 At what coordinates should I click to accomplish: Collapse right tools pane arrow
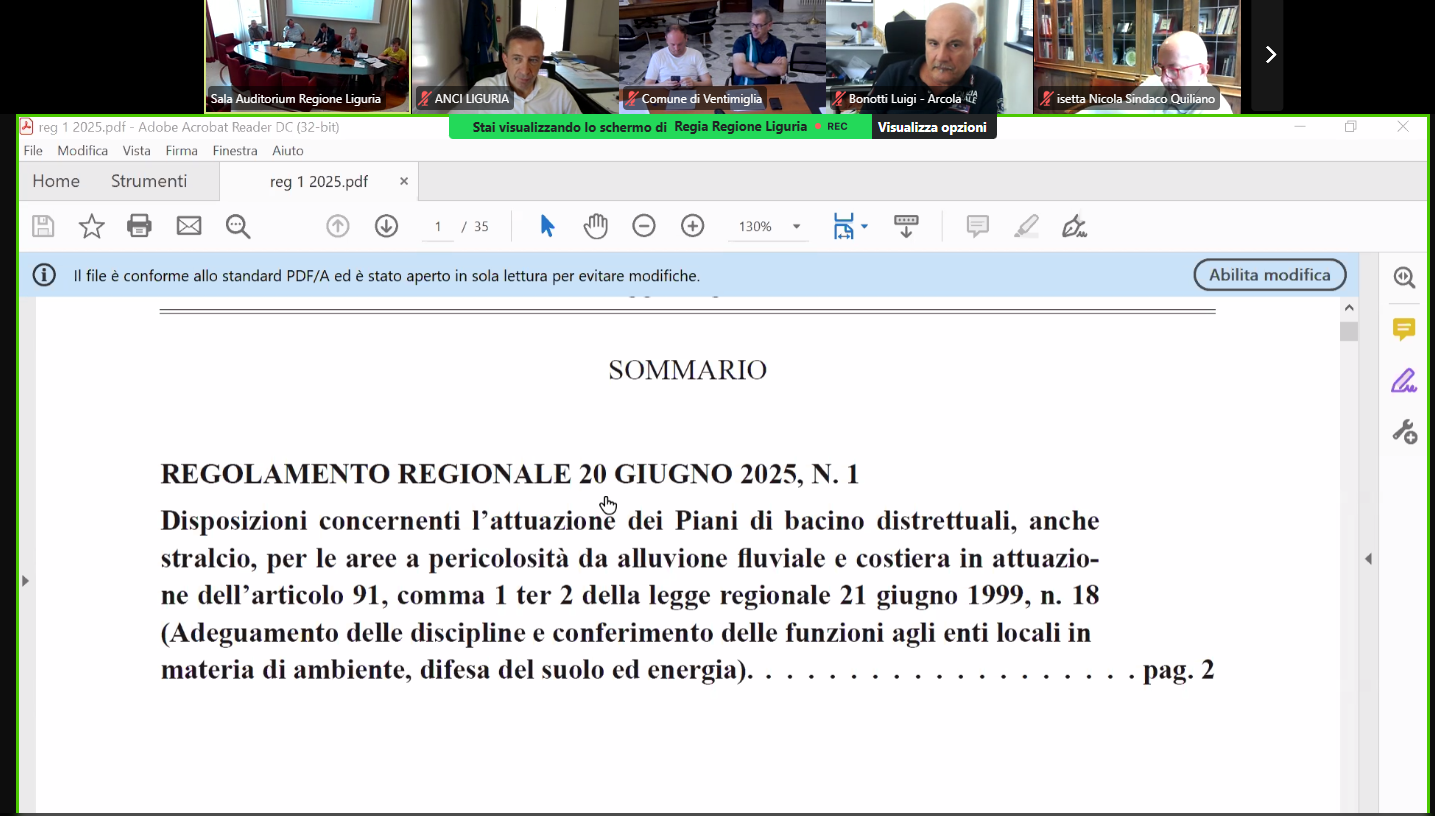coord(1368,559)
